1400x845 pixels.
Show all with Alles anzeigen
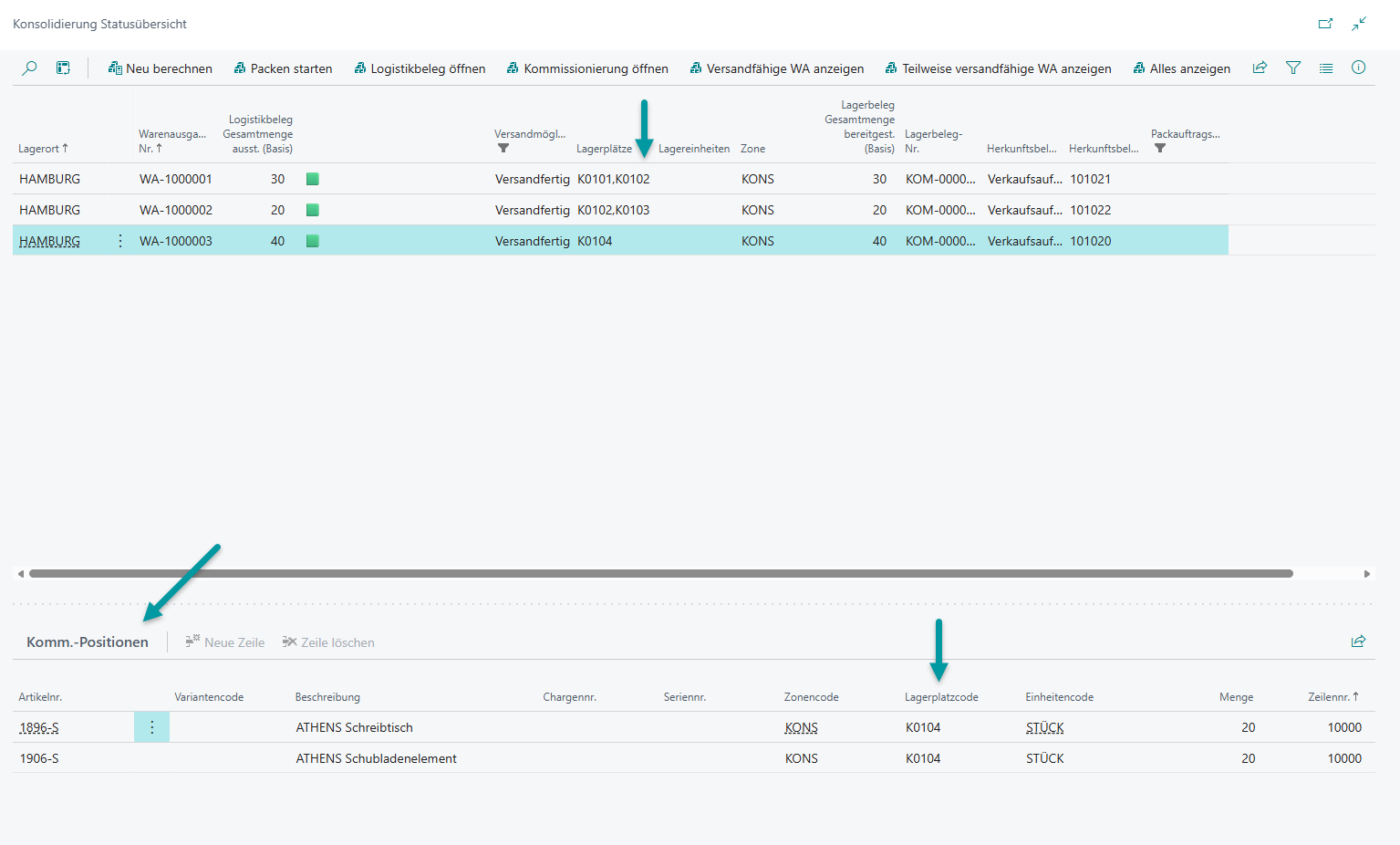point(1182,68)
